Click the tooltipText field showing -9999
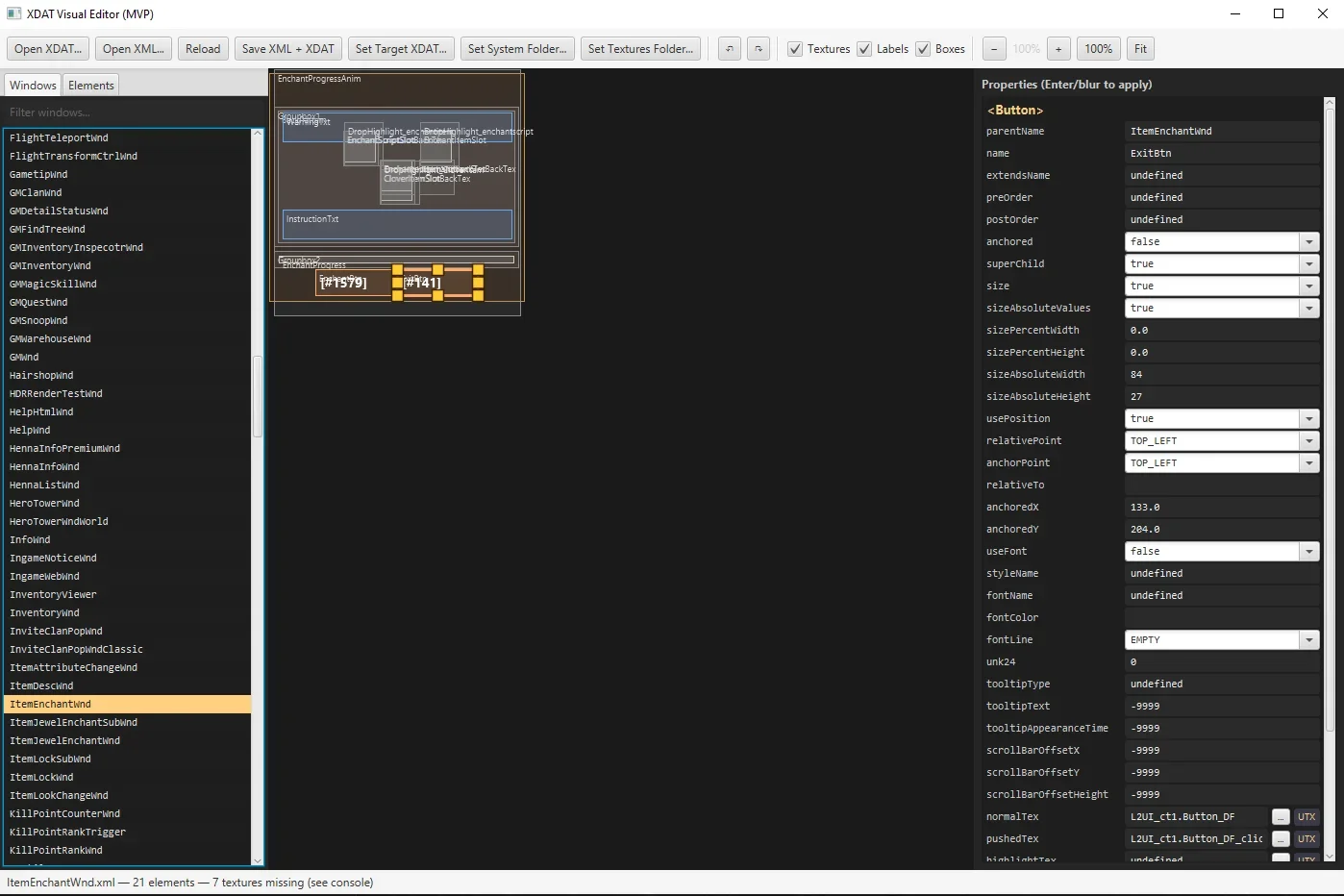1344x896 pixels. [1222, 707]
